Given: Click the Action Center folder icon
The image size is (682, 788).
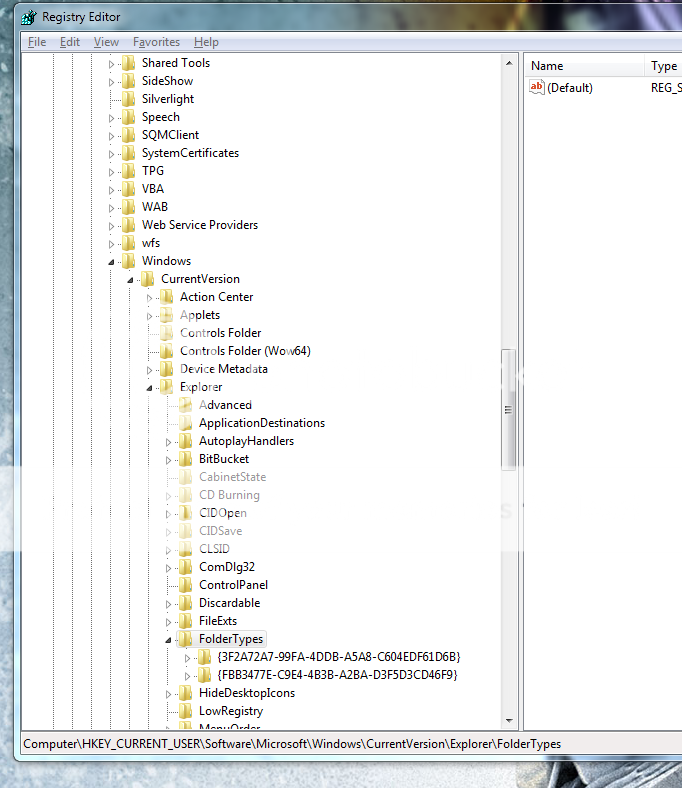Looking at the screenshot, I should click(x=167, y=298).
